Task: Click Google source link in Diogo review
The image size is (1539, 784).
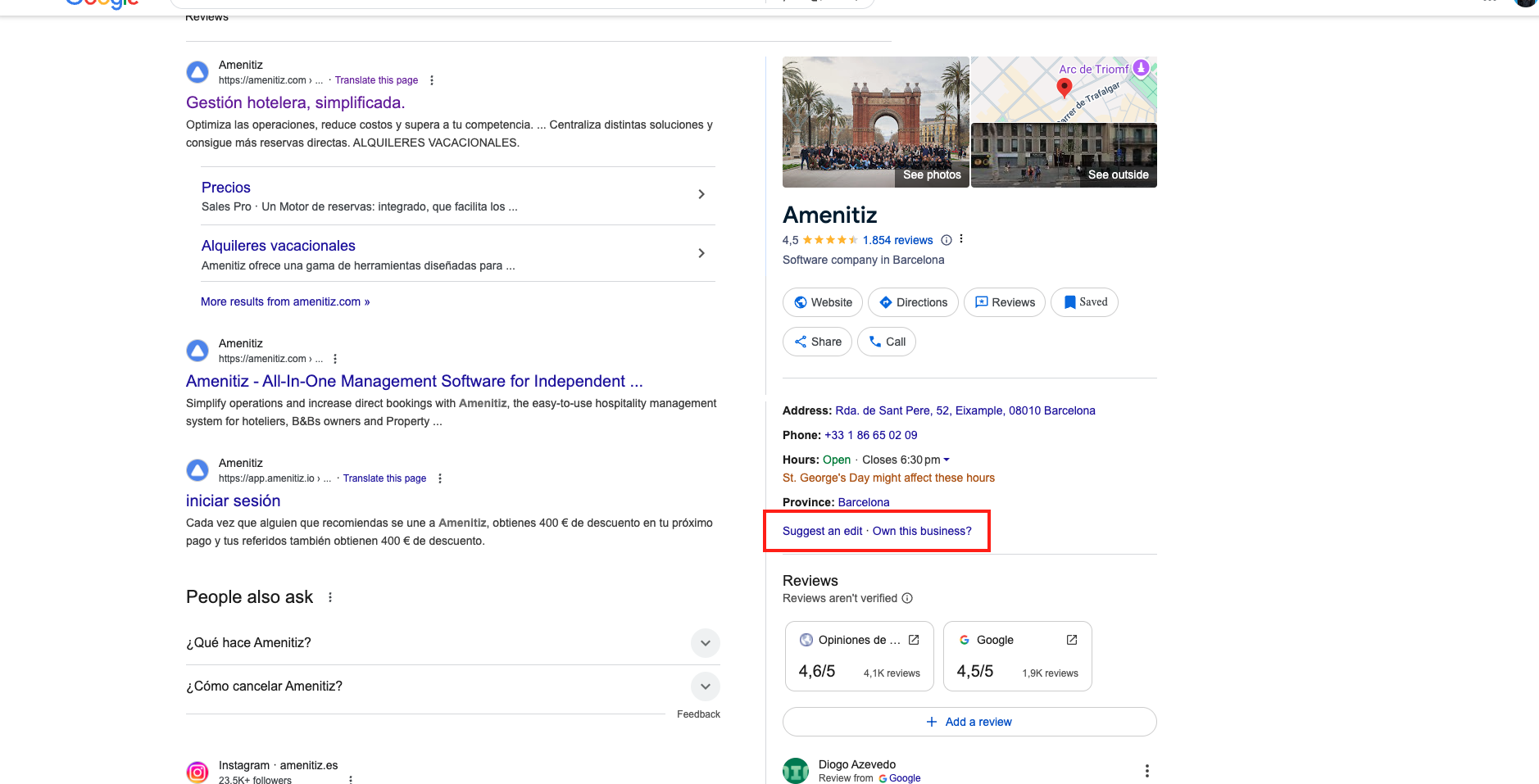Action: click(x=900, y=778)
